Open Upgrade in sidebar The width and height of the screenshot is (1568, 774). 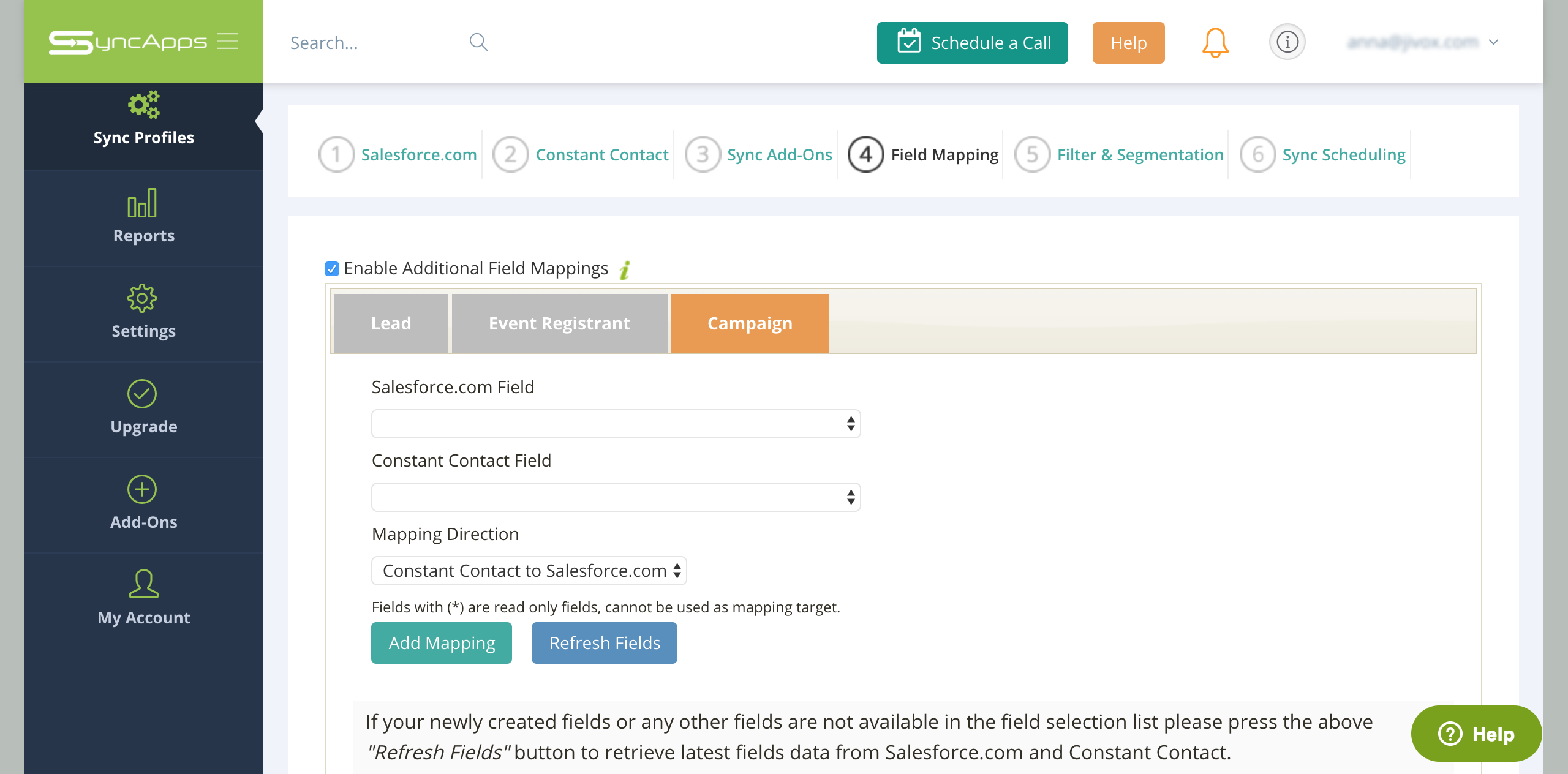tap(144, 409)
